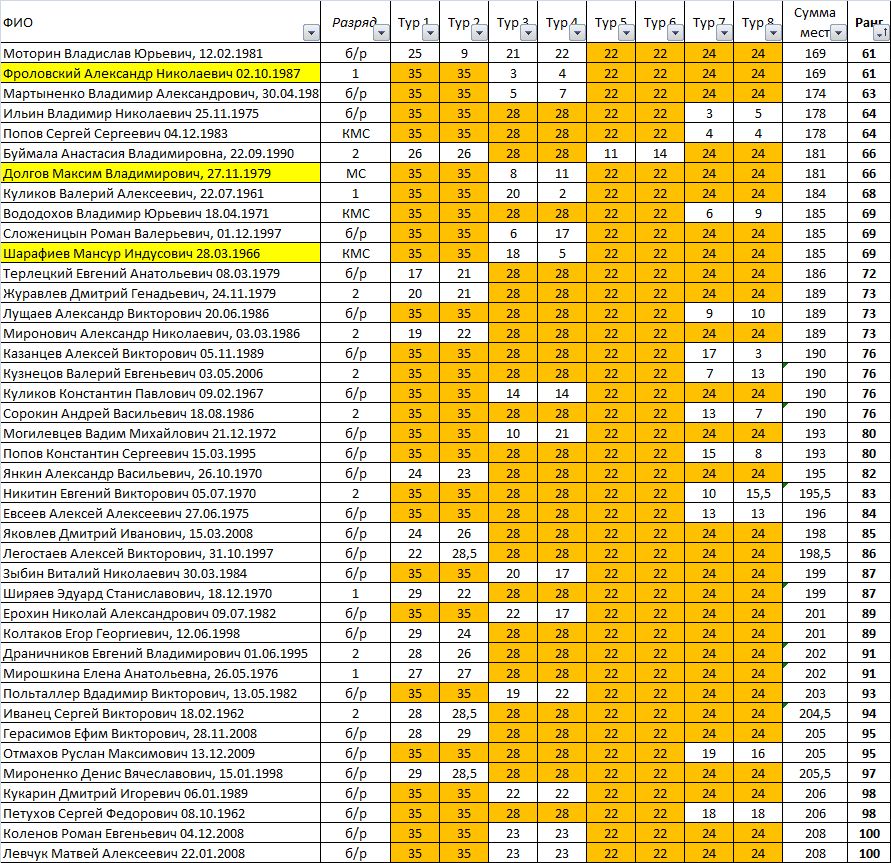891x863 pixels.
Task: Expand the Тур 1 filter dropdown
Action: tap(430, 34)
